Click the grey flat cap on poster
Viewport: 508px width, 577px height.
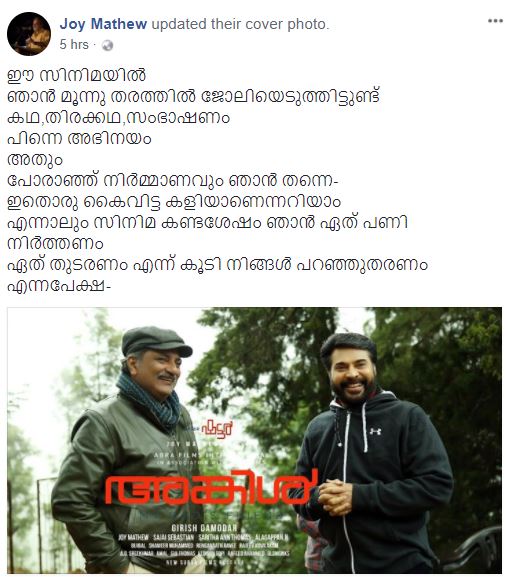155,341
